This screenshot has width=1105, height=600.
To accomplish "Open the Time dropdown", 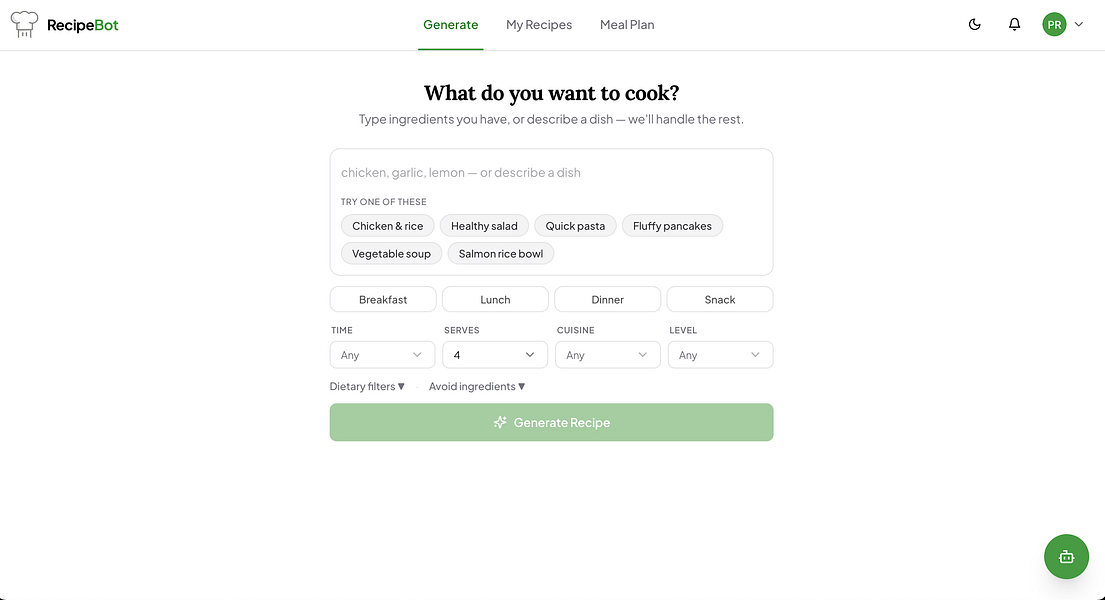I will coord(382,355).
